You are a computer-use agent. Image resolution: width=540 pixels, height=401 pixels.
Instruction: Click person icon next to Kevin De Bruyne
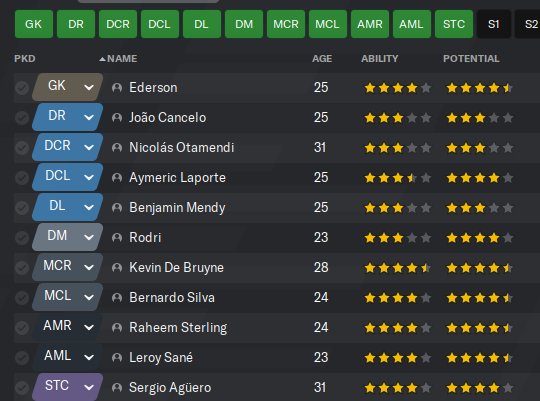pyautogui.click(x=117, y=268)
